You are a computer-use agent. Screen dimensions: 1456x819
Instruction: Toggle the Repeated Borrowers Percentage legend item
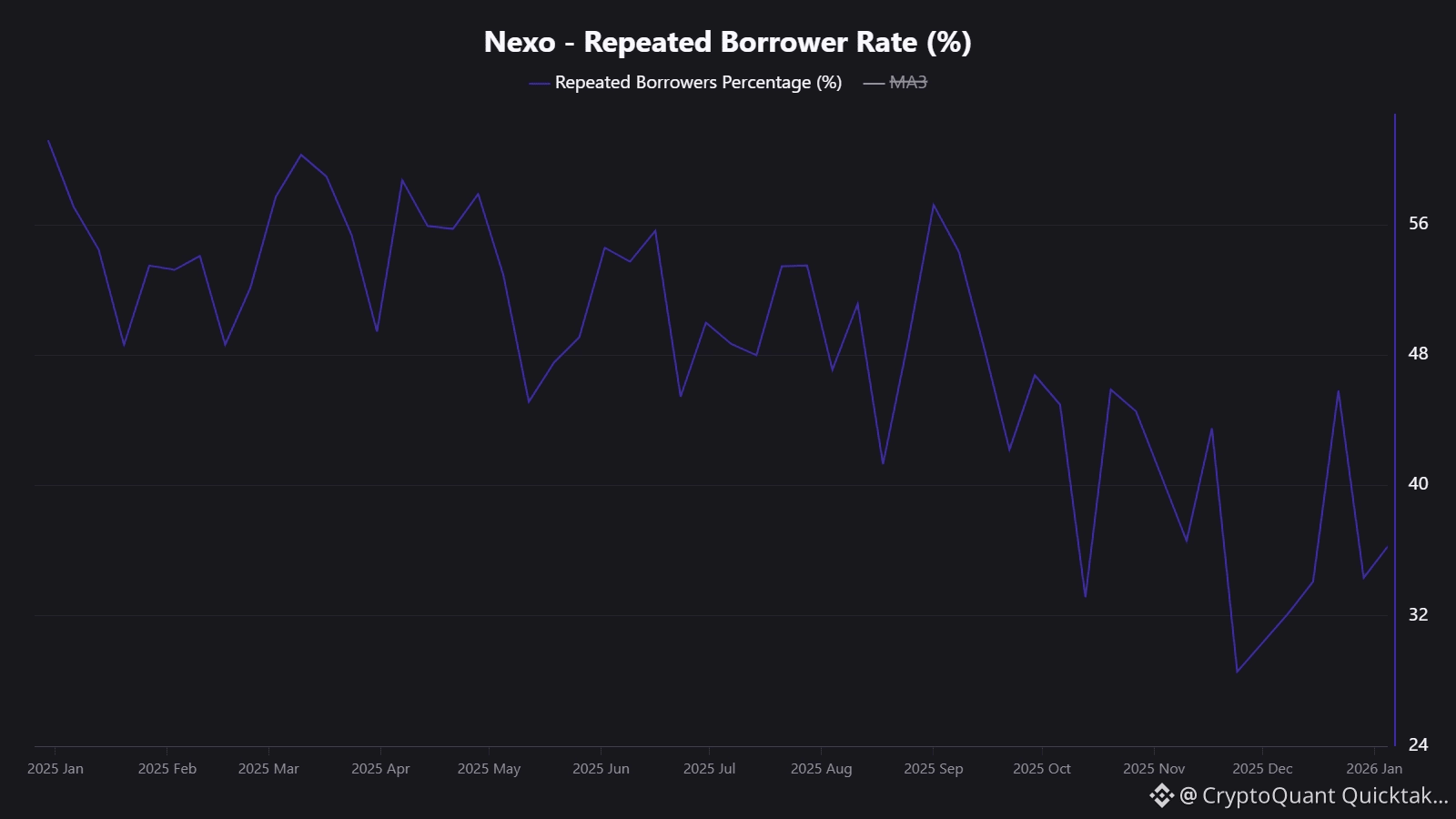point(697,83)
